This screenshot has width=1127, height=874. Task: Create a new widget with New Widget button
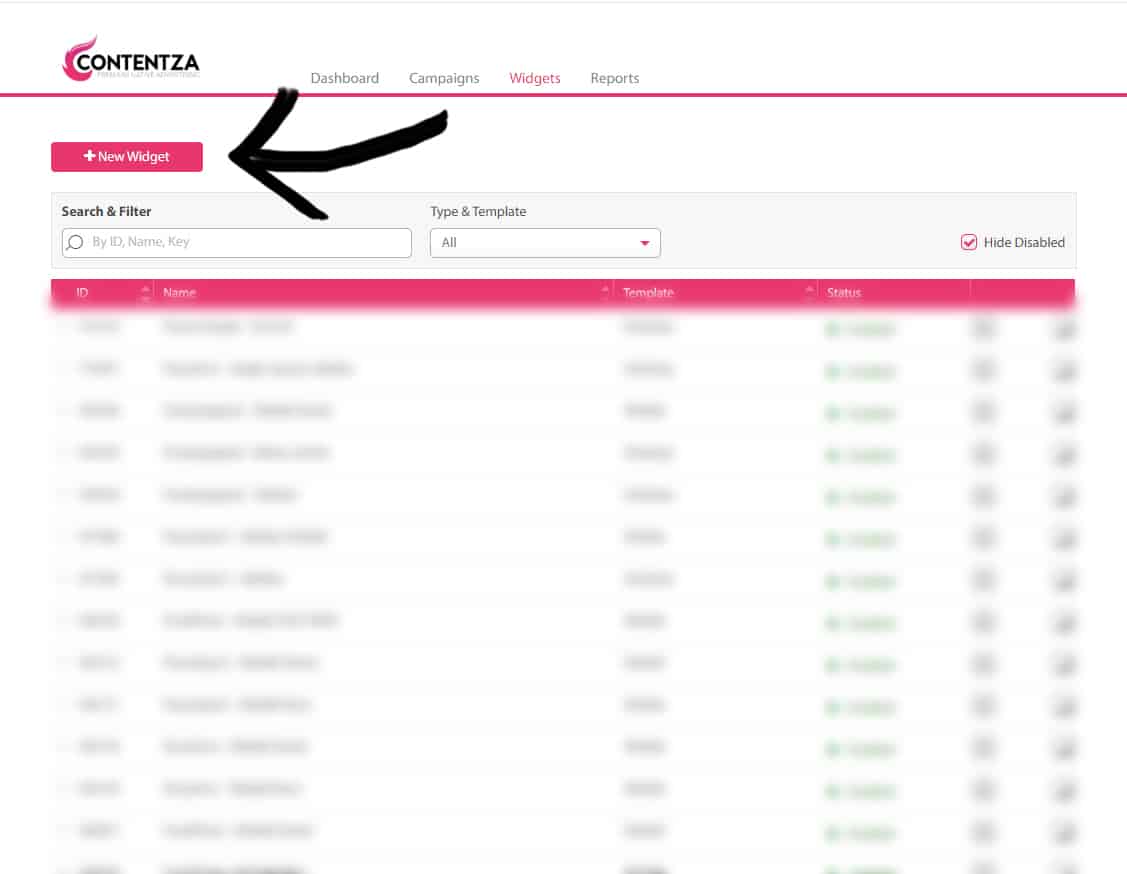(x=126, y=157)
